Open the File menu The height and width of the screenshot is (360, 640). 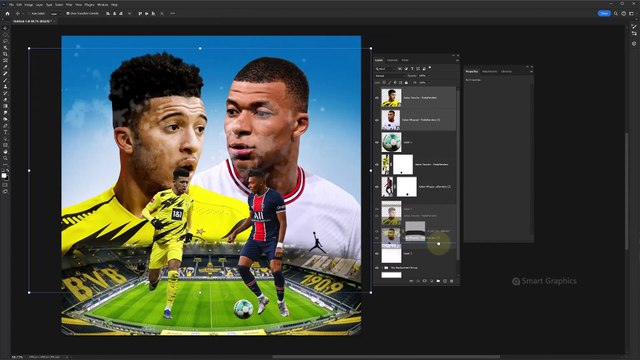11,5
